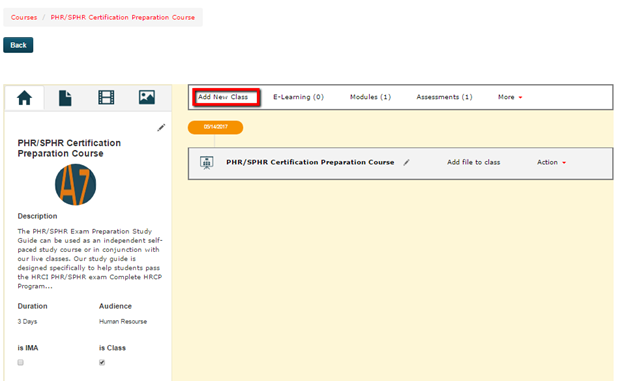The height and width of the screenshot is (381, 624).
Task: Edit course details with pencil icon
Action: tap(161, 127)
